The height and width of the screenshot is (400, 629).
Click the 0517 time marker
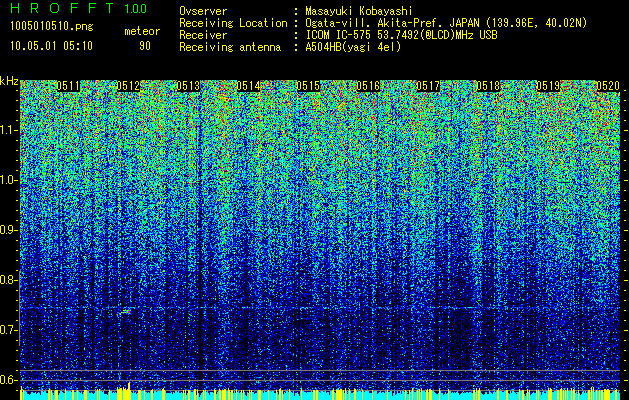click(x=428, y=86)
